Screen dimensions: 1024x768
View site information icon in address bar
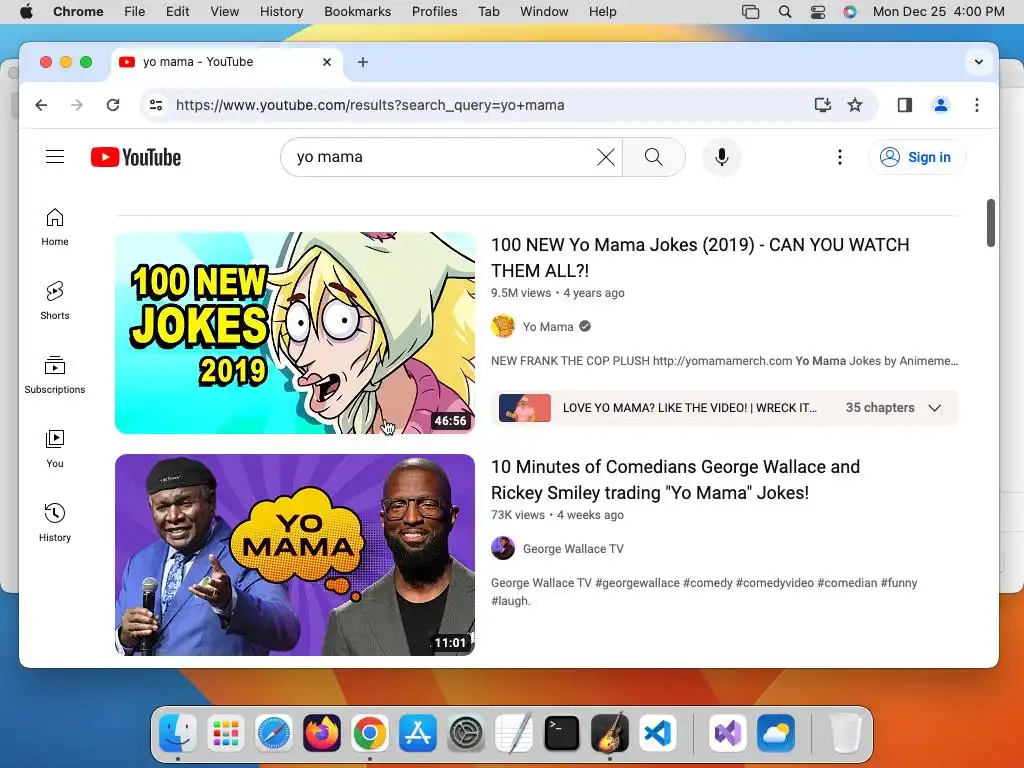tap(156, 104)
